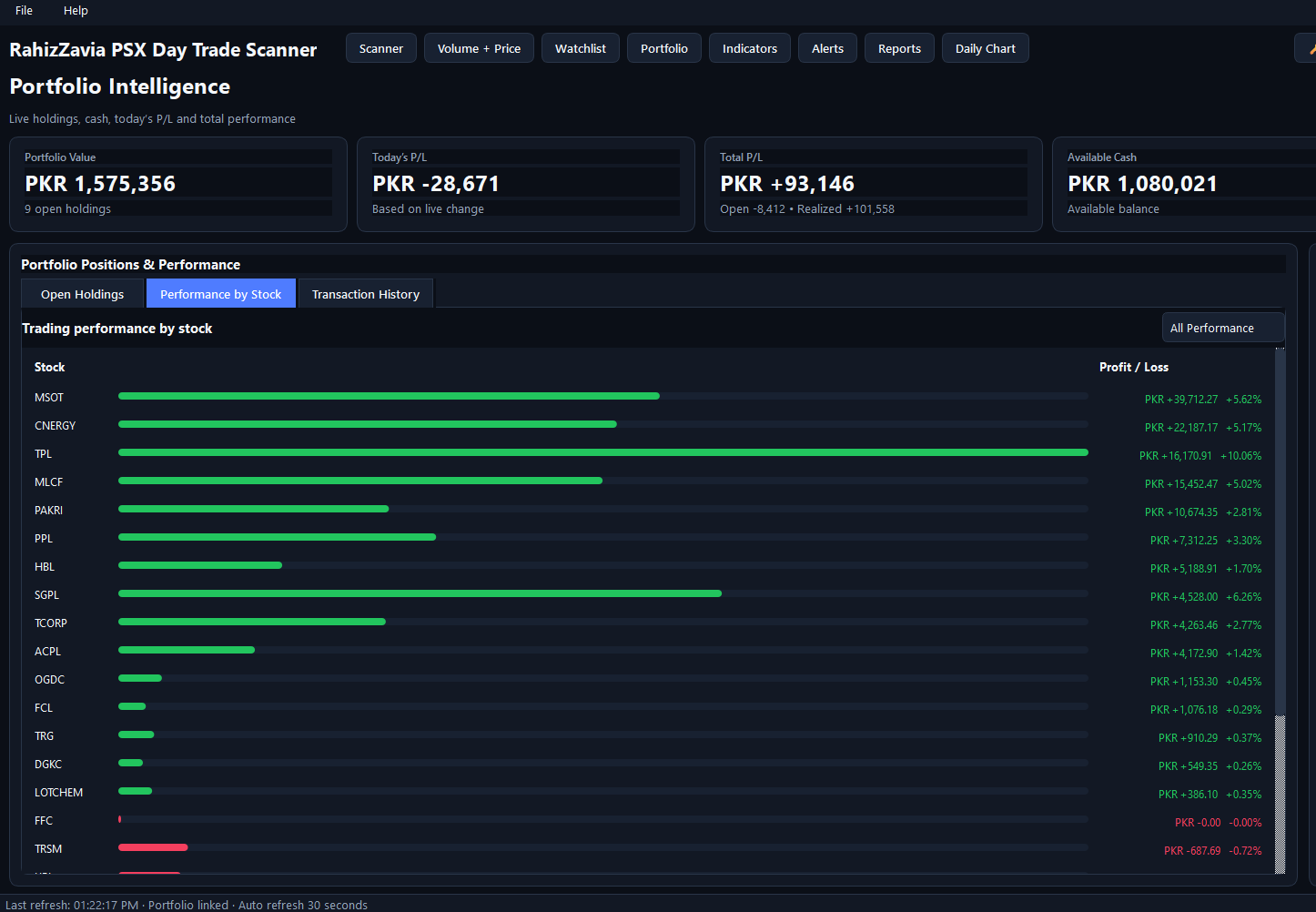Click CNERGY profit value PKR +22,187.17

pyautogui.click(x=1181, y=428)
